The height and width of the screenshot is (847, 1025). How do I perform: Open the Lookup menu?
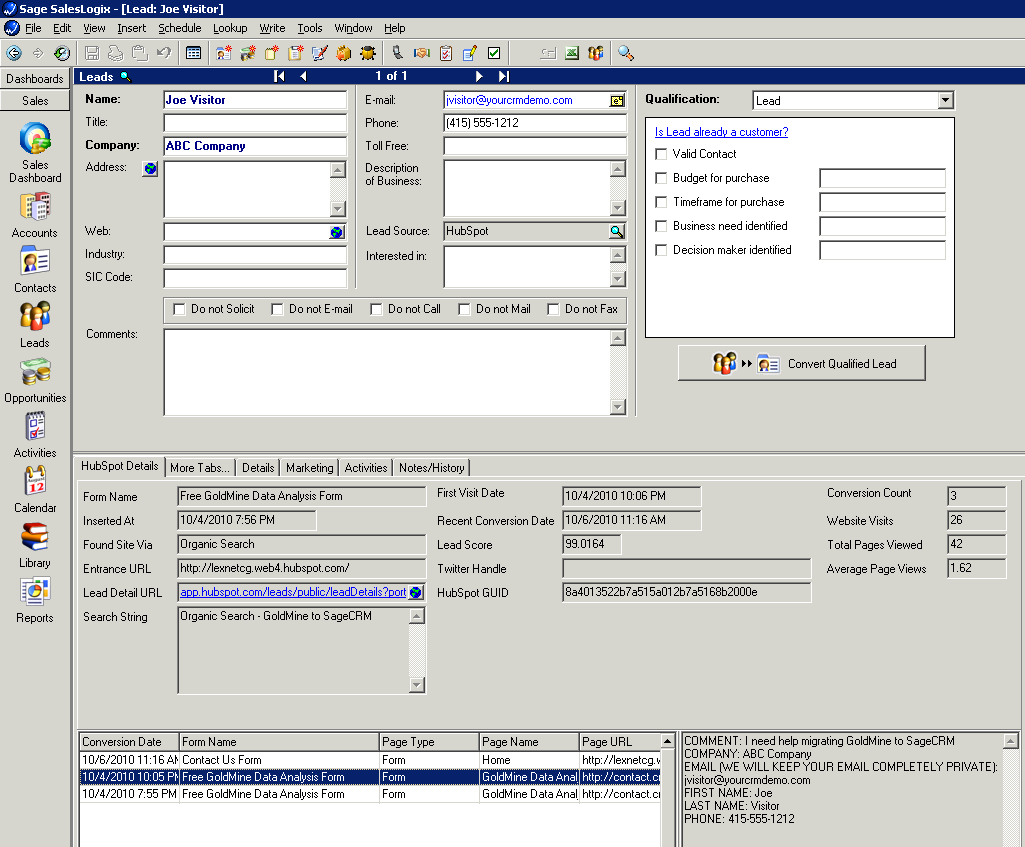230,28
